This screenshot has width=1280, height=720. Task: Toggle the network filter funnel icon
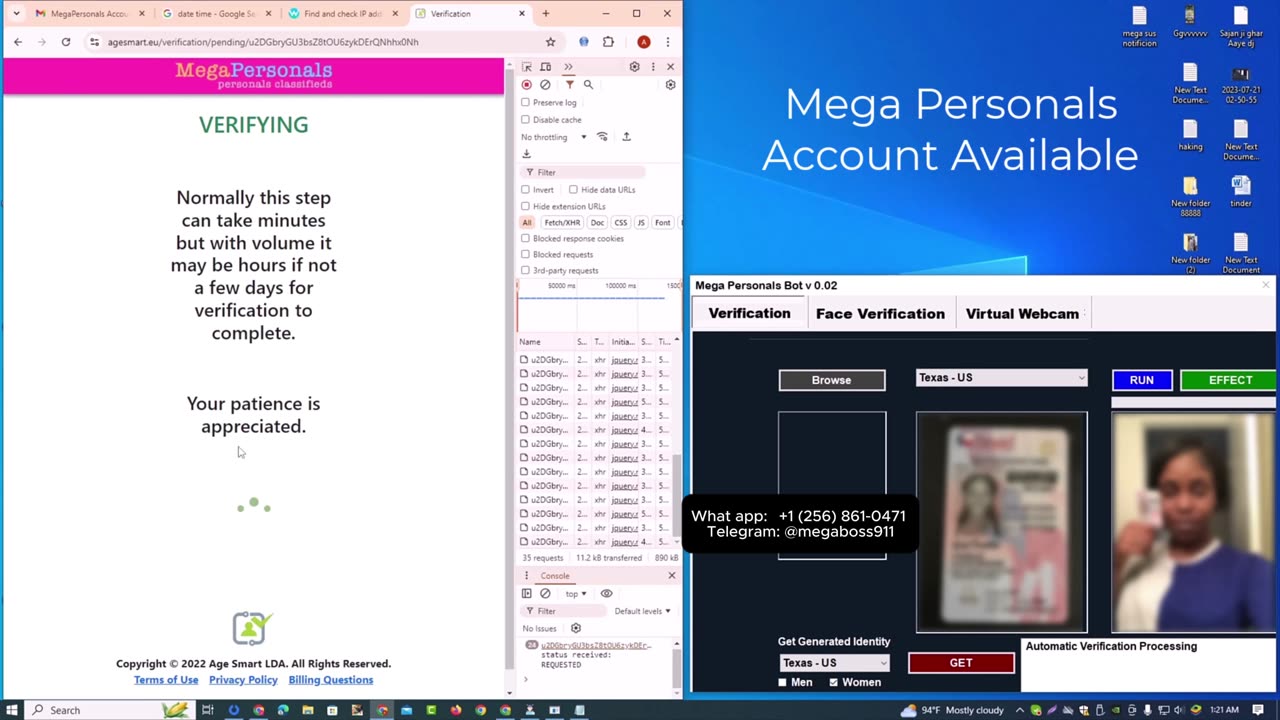point(569,85)
